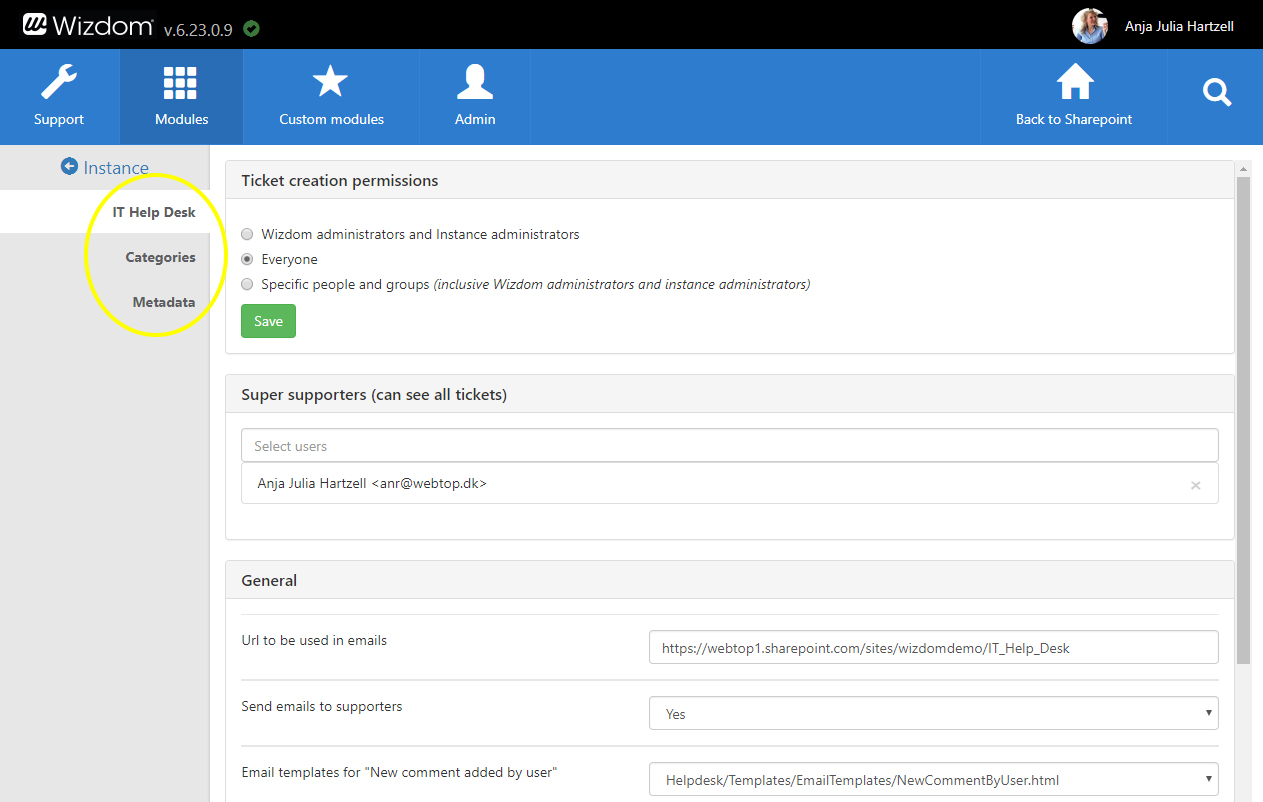
Task: Select Wizdom administrators and Instance administrators option
Action: tap(247, 234)
